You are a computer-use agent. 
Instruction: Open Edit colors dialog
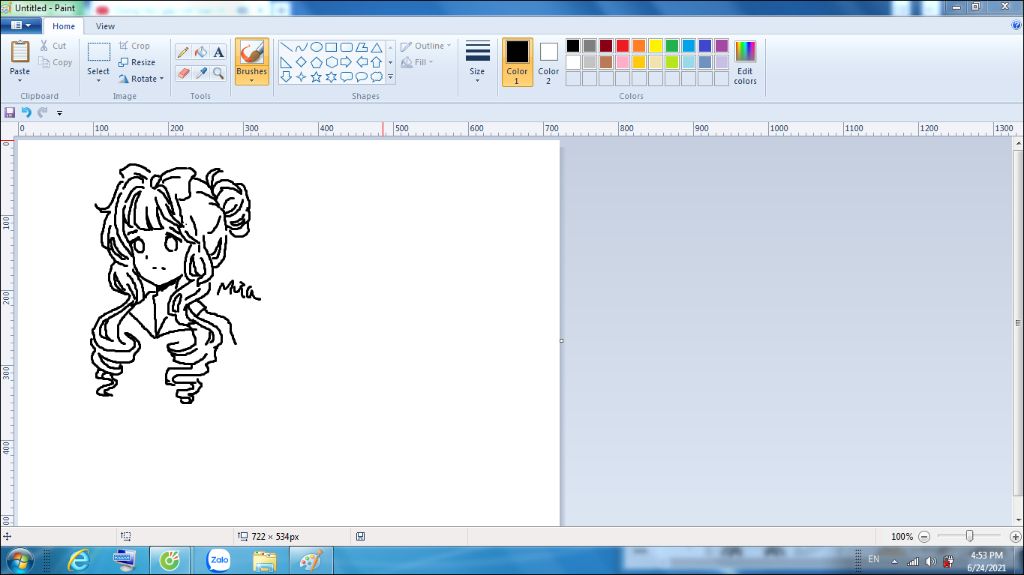[x=744, y=62]
